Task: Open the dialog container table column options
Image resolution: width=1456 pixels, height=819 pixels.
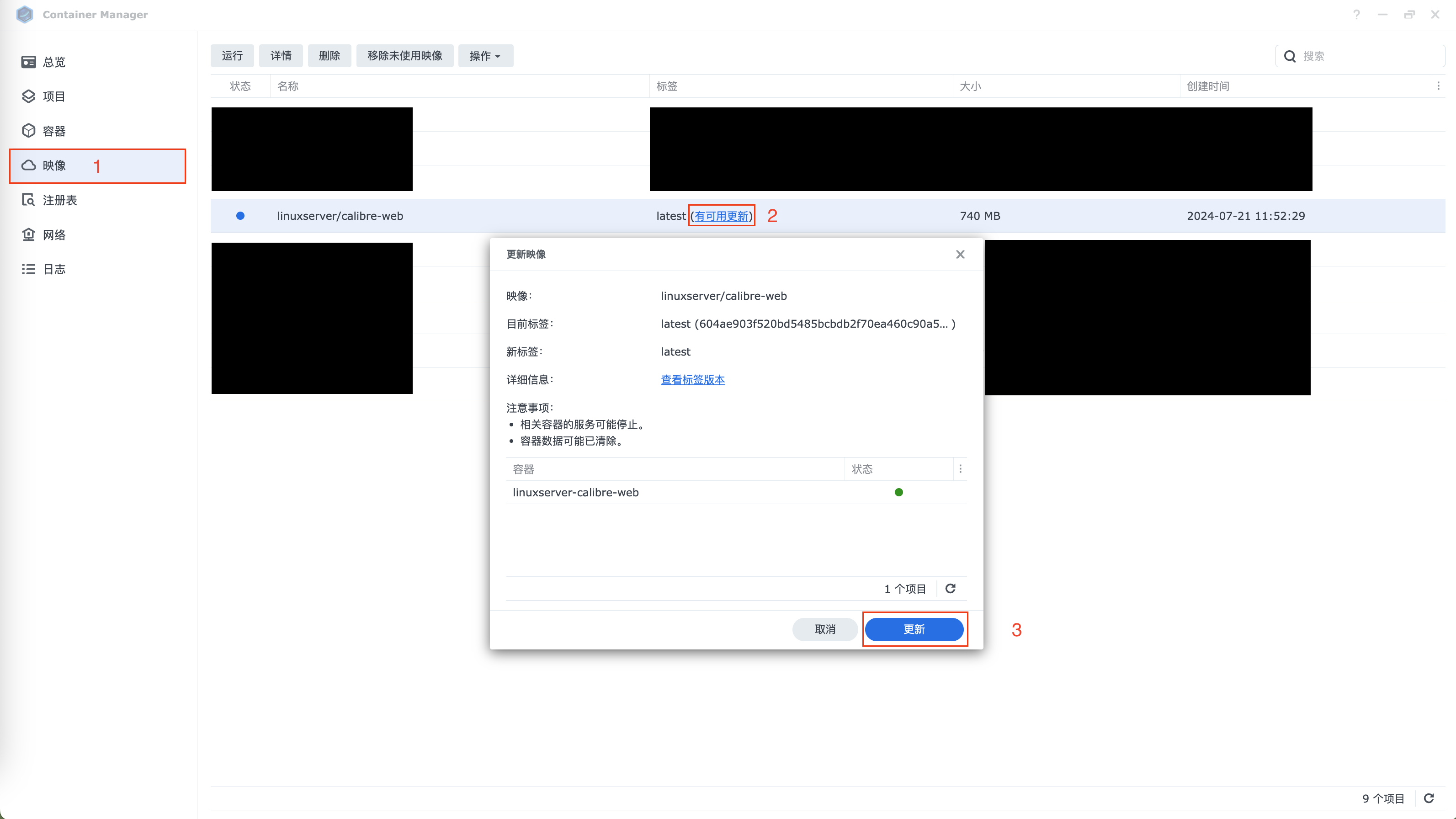Action: coord(960,469)
